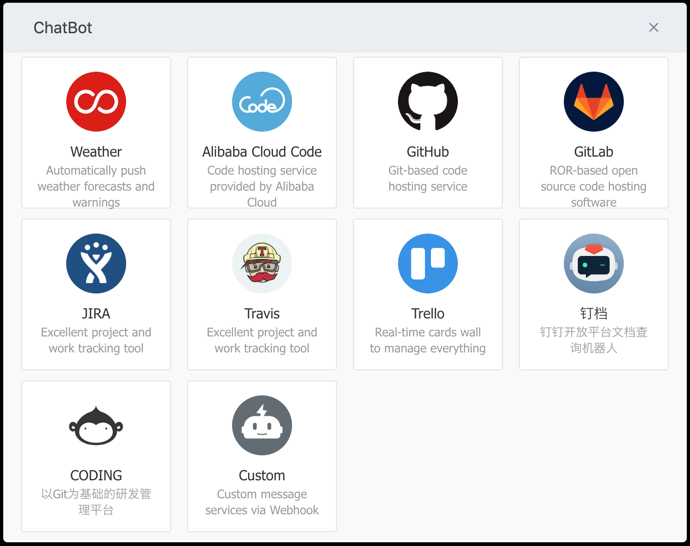The height and width of the screenshot is (546, 690).
Task: Click the GitHub title label
Action: pos(428,152)
